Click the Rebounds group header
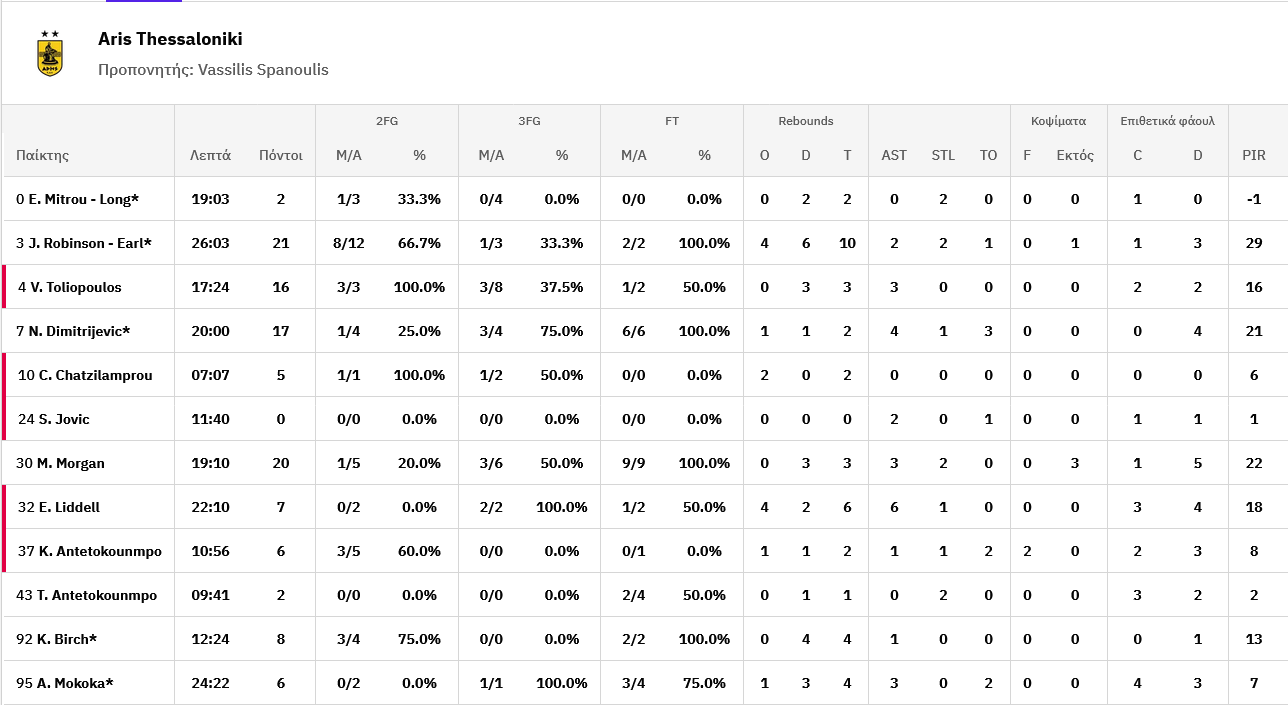The width and height of the screenshot is (1288, 705). tap(806, 121)
